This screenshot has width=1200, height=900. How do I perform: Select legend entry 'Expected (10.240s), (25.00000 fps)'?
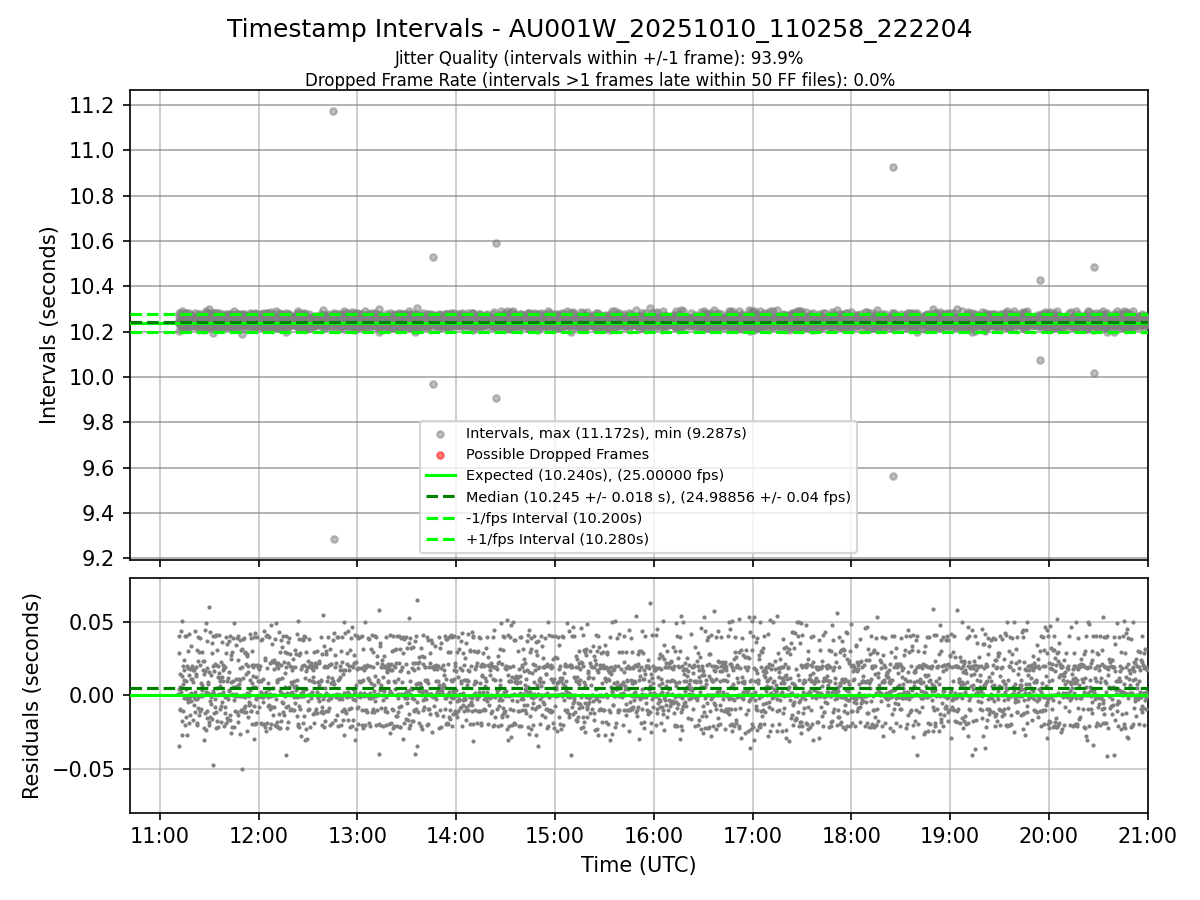coord(595,475)
